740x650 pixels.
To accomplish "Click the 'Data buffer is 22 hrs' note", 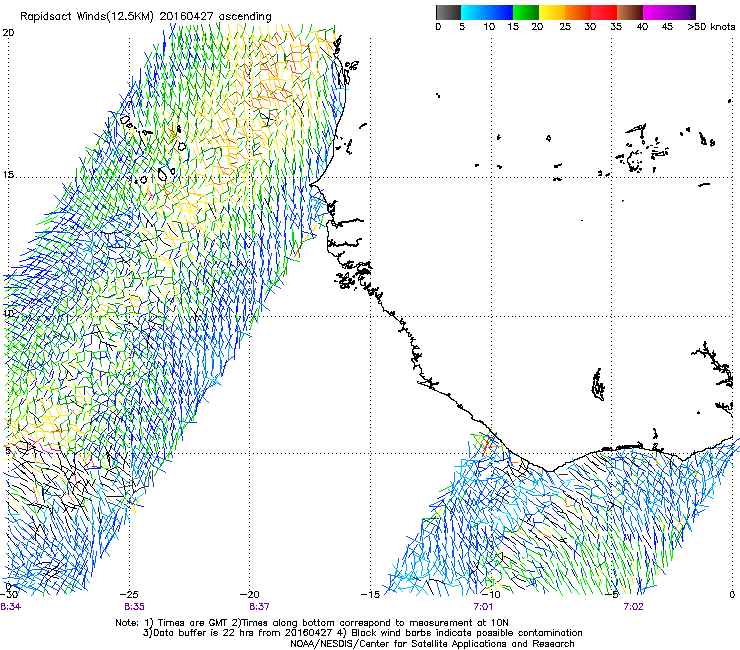I will click(x=362, y=633).
